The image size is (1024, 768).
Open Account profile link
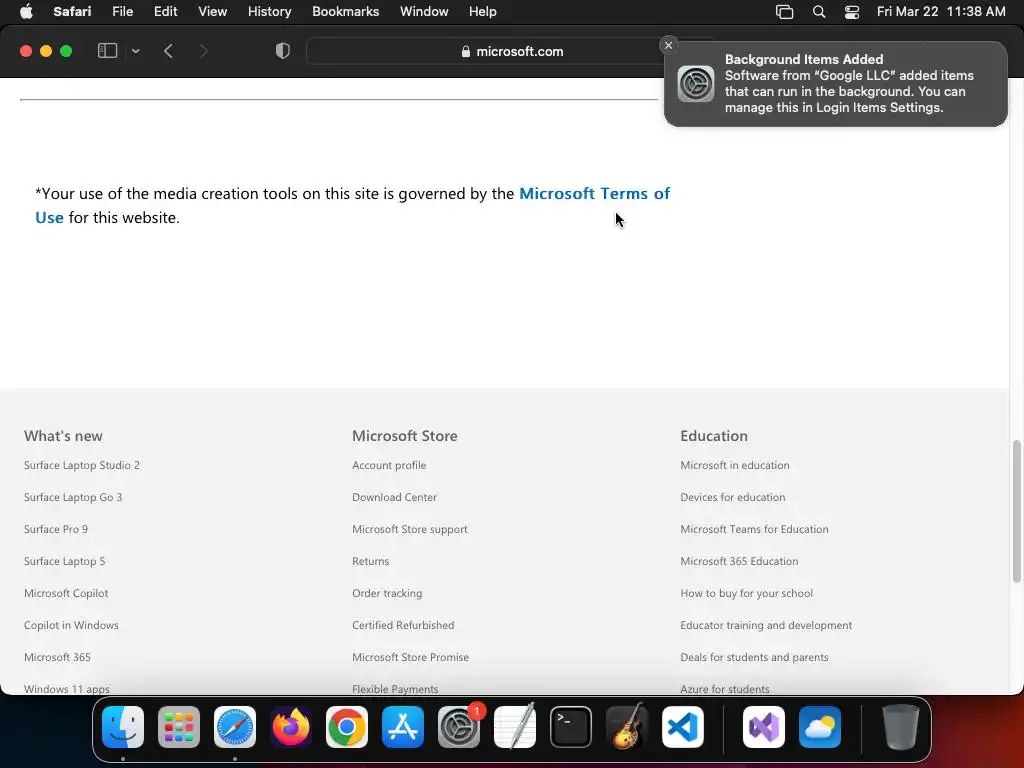[389, 465]
